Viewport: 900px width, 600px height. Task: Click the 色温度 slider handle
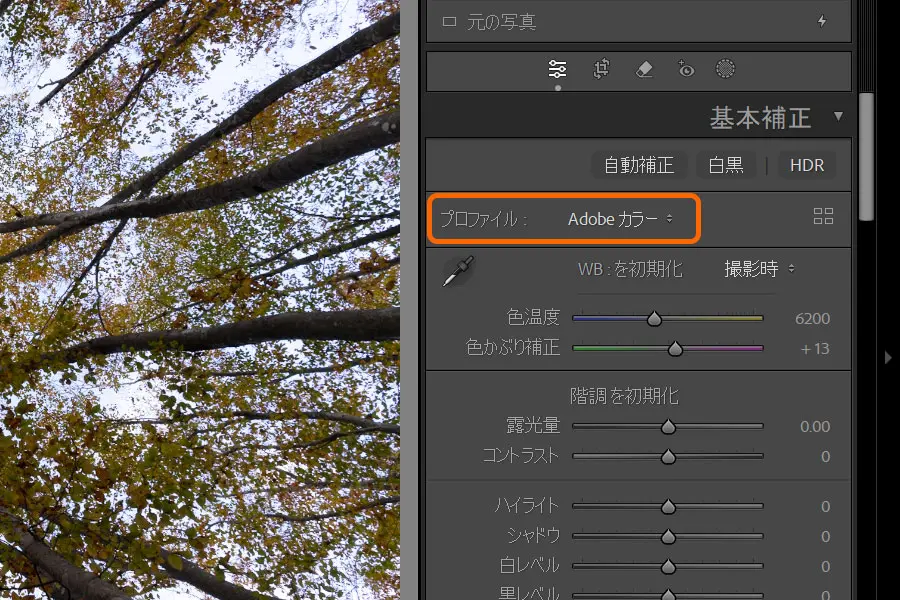tap(654, 319)
